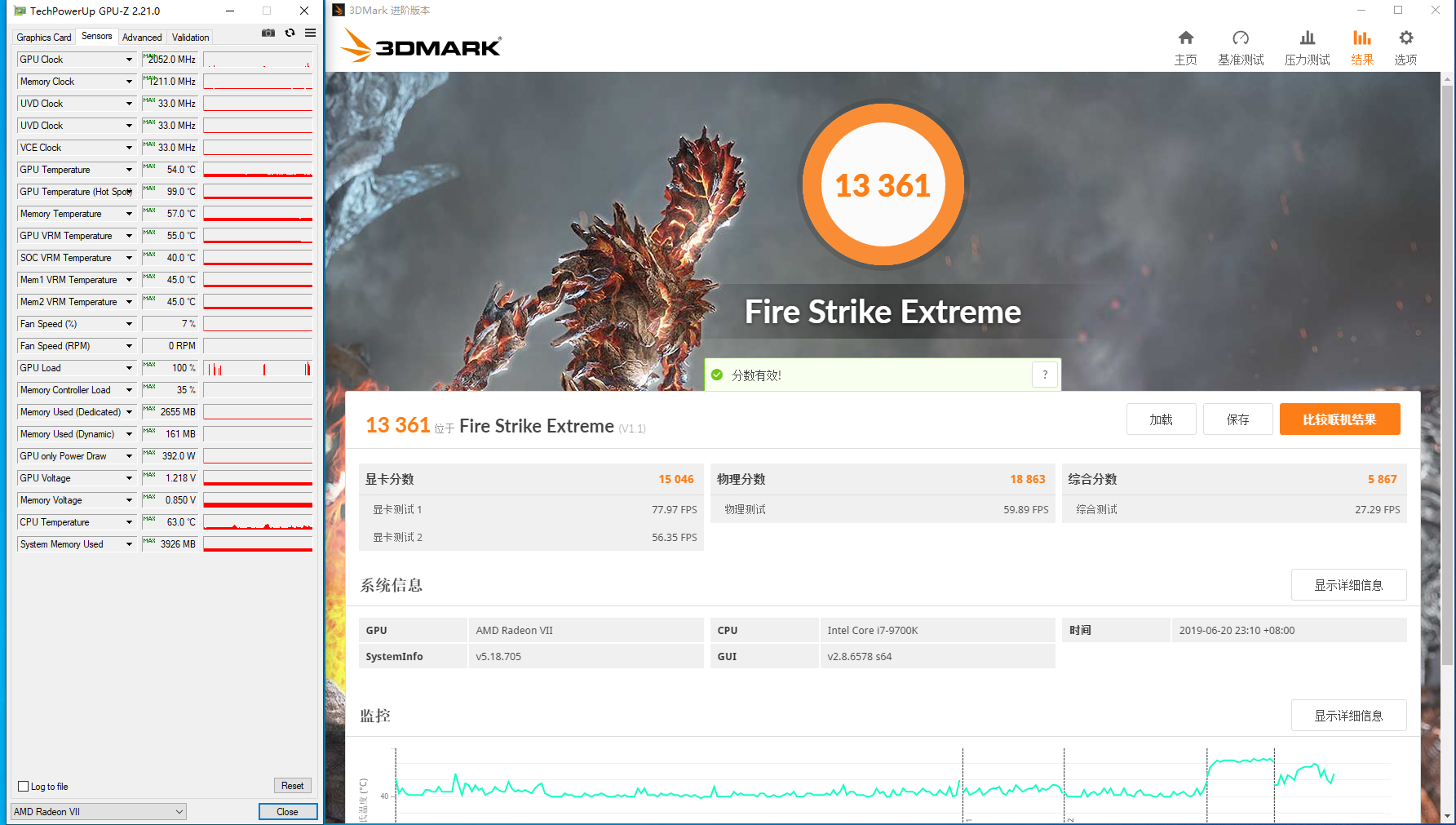1456x825 pixels.
Task: Open the AMD Radeon VII device selector
Action: (99, 811)
